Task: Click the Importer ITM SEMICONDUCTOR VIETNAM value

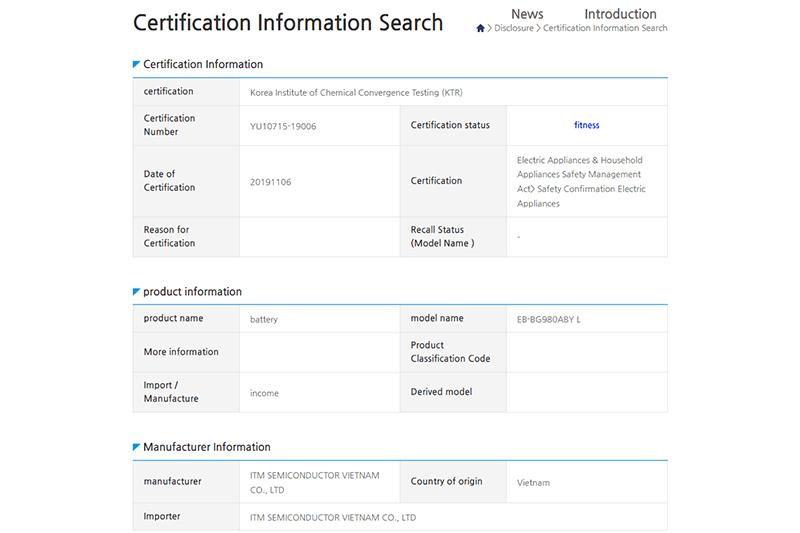Action: pos(333,517)
